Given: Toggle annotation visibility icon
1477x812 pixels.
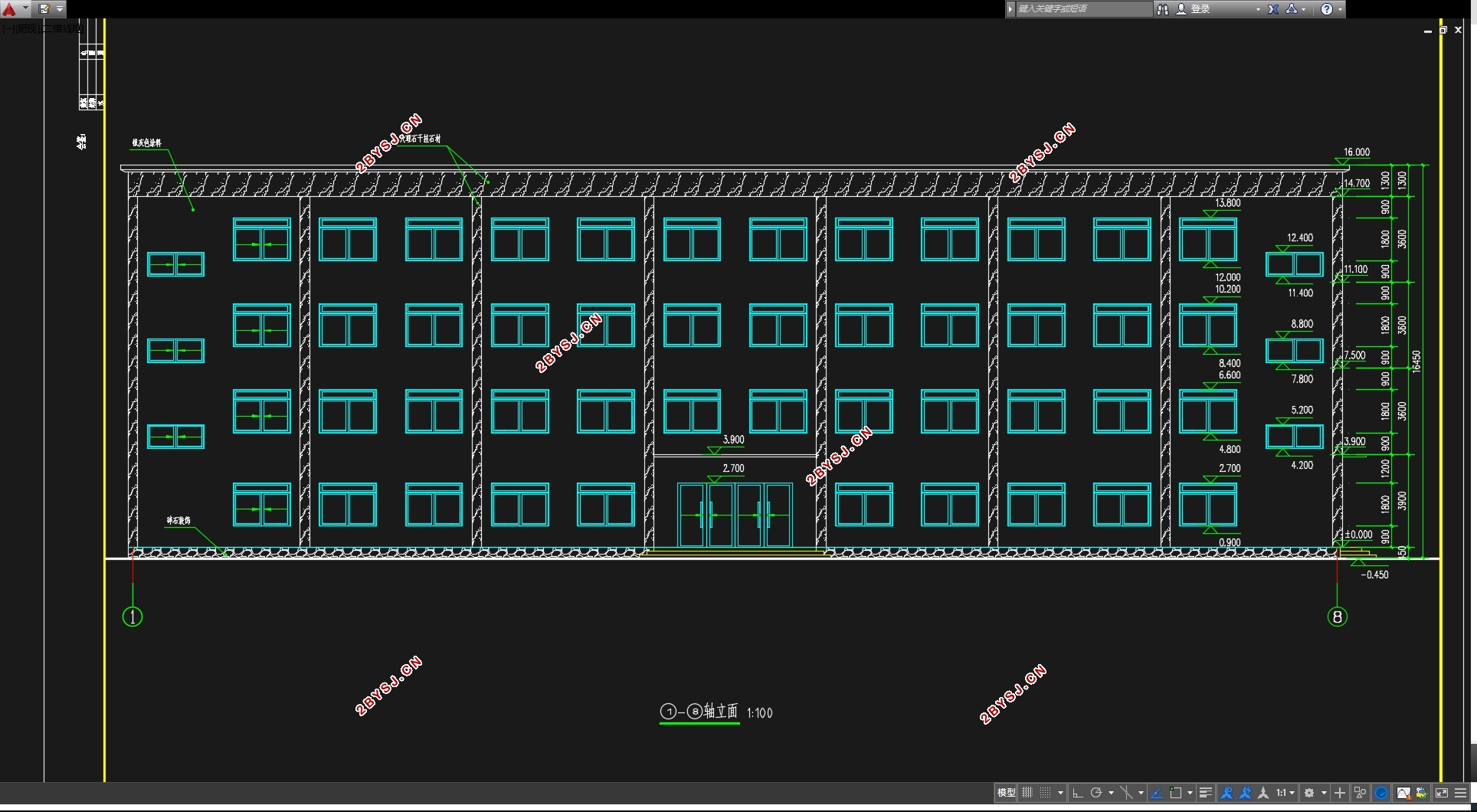Looking at the screenshot, I should click(x=1226, y=793).
